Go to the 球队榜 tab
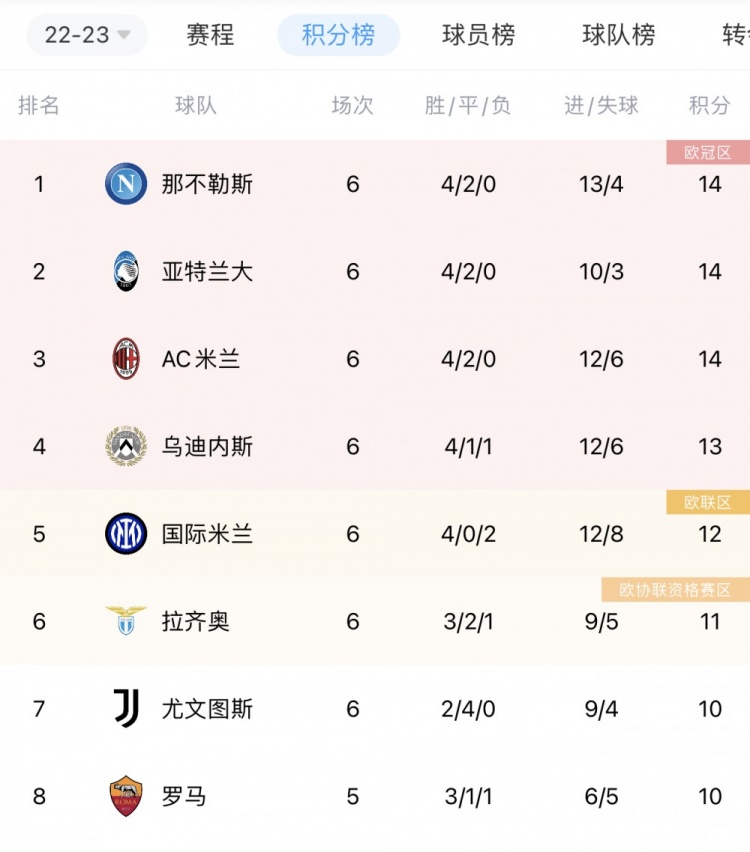 (x=618, y=35)
